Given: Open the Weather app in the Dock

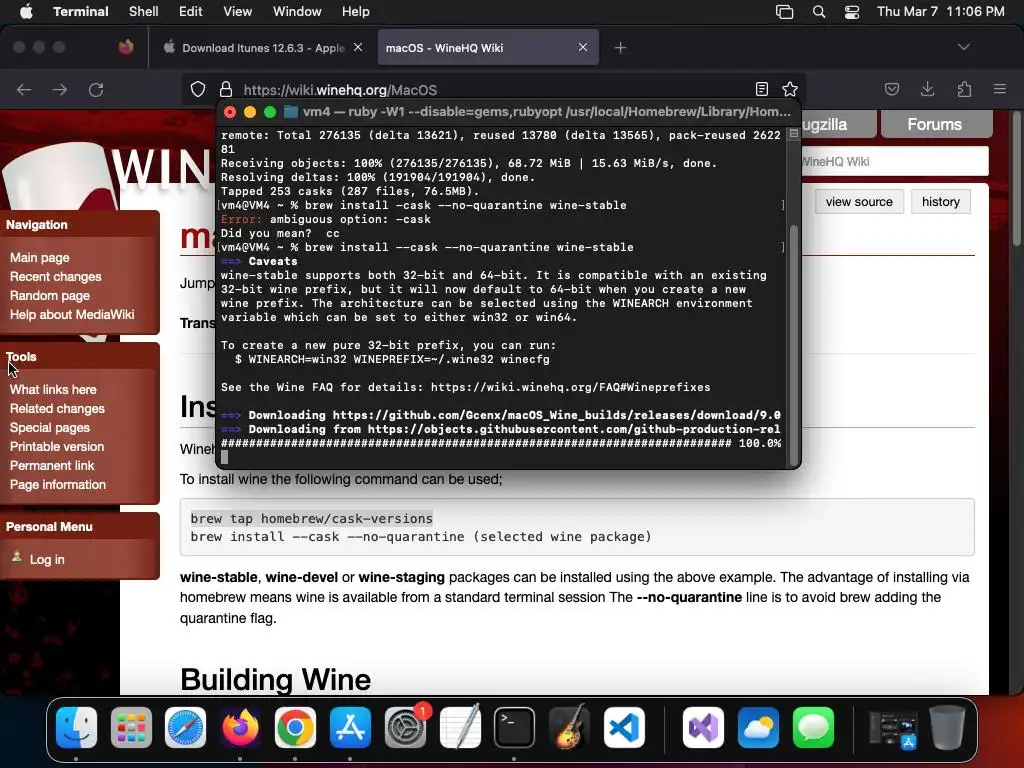Looking at the screenshot, I should point(758,728).
